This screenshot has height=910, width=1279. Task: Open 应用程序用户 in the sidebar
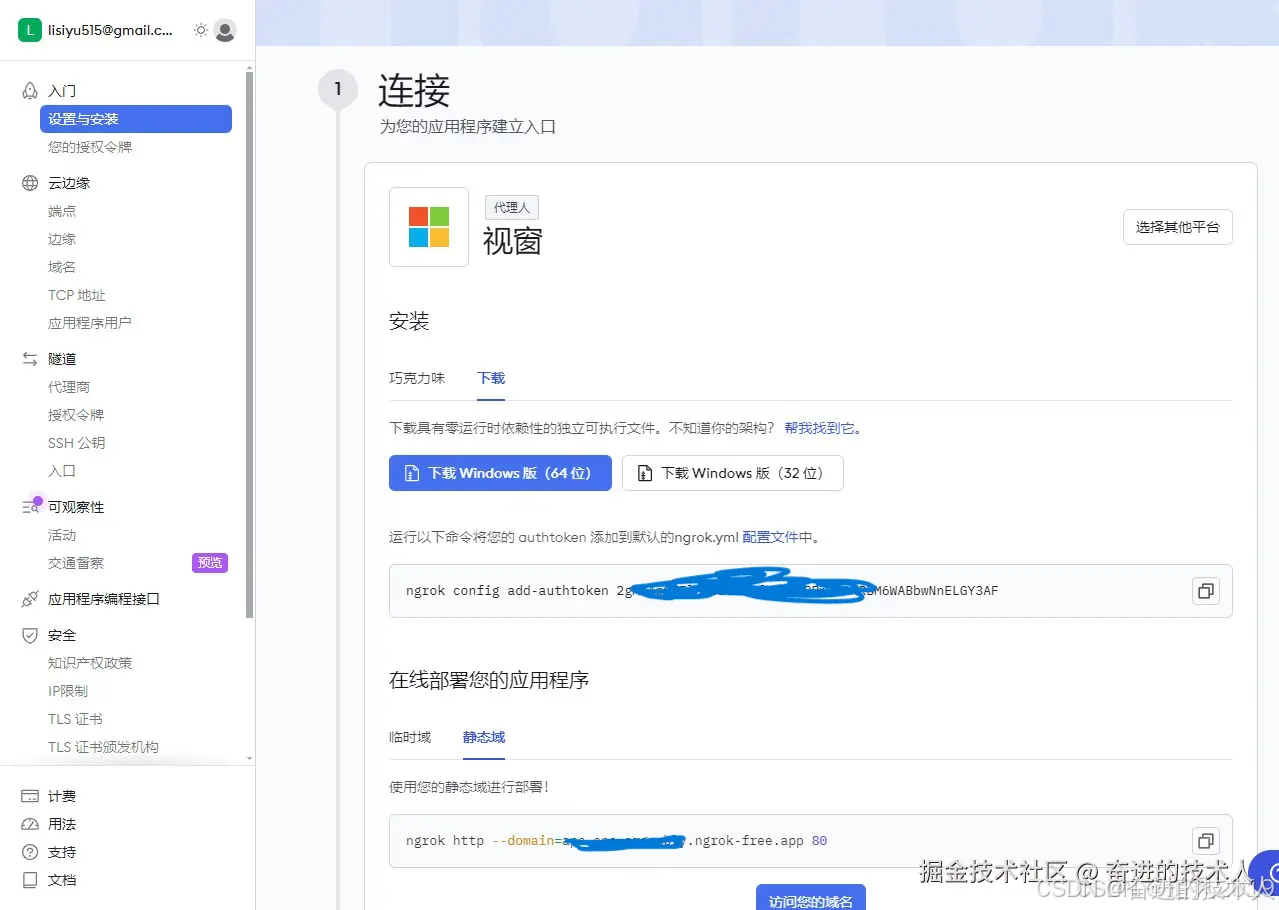90,323
